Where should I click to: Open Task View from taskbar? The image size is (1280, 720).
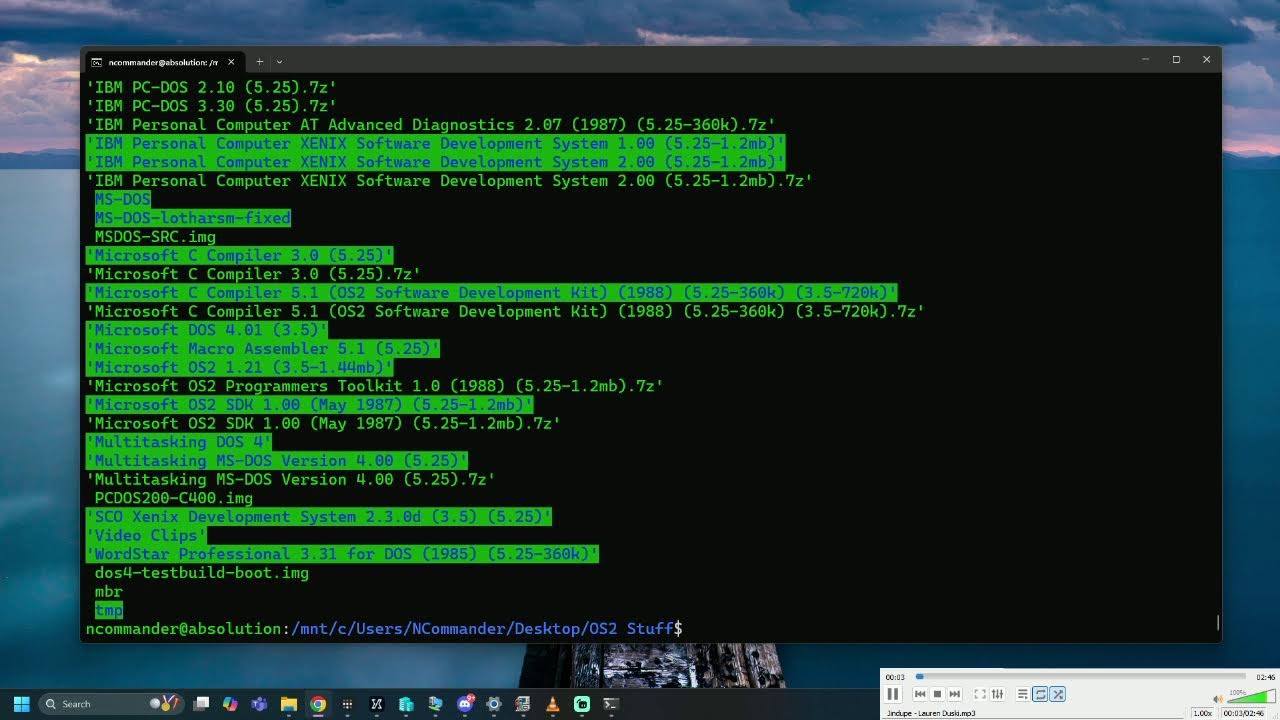tap(201, 704)
